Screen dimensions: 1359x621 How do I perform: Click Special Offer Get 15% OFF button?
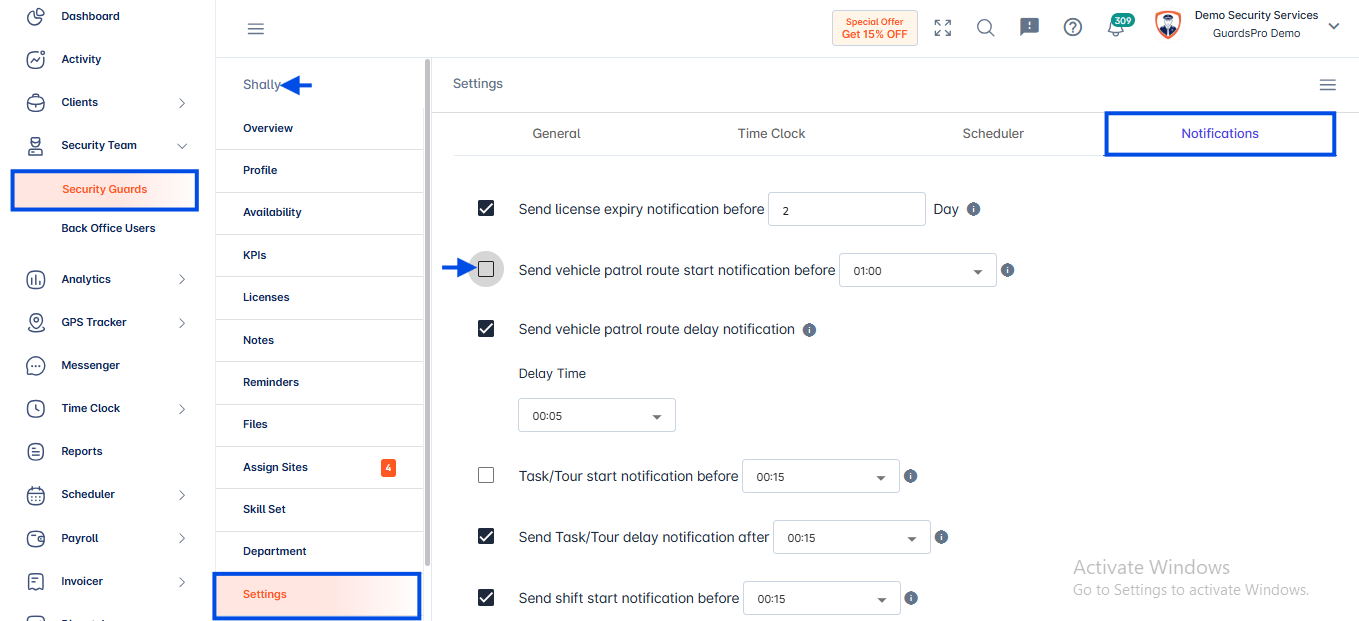tap(875, 28)
